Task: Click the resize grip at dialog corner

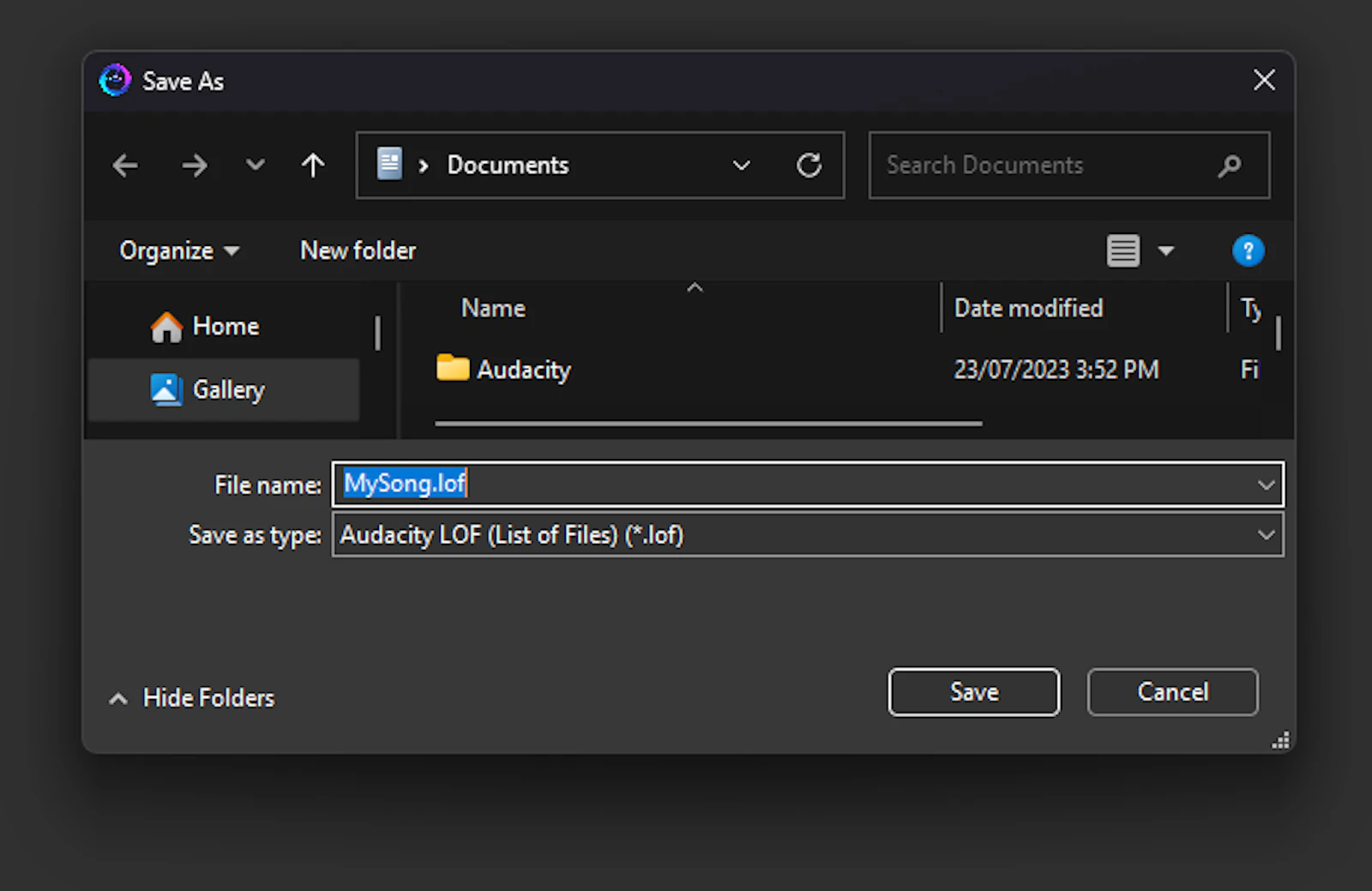Action: (x=1281, y=742)
